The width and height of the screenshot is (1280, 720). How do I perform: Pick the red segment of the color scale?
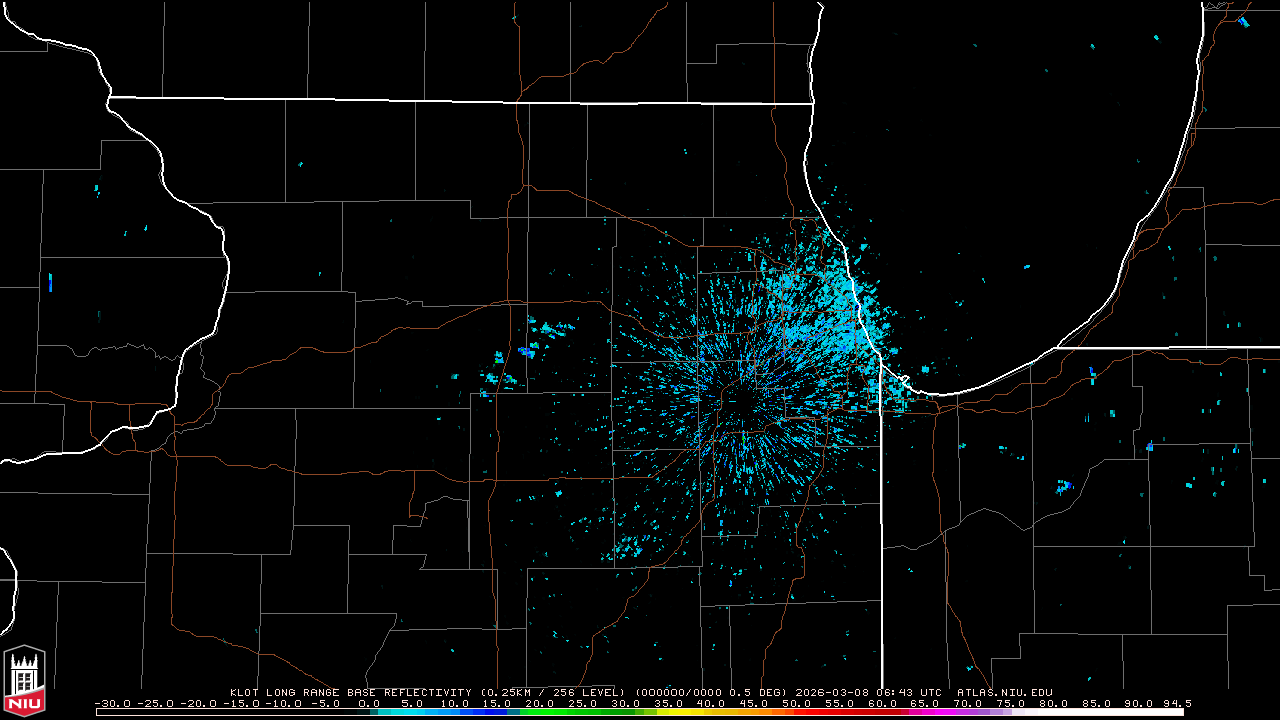point(845,712)
